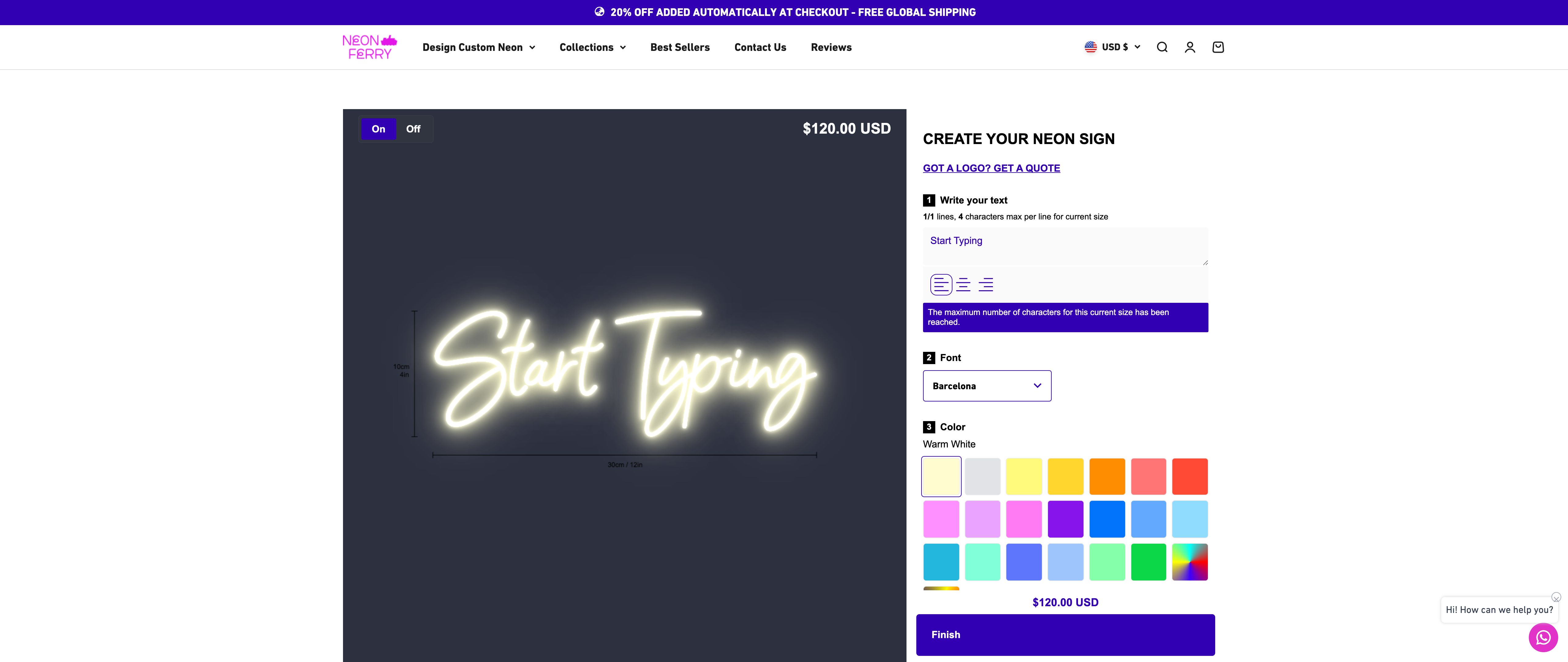The width and height of the screenshot is (1568, 662).
Task: Select center text alignment icon
Action: pyautogui.click(x=963, y=284)
